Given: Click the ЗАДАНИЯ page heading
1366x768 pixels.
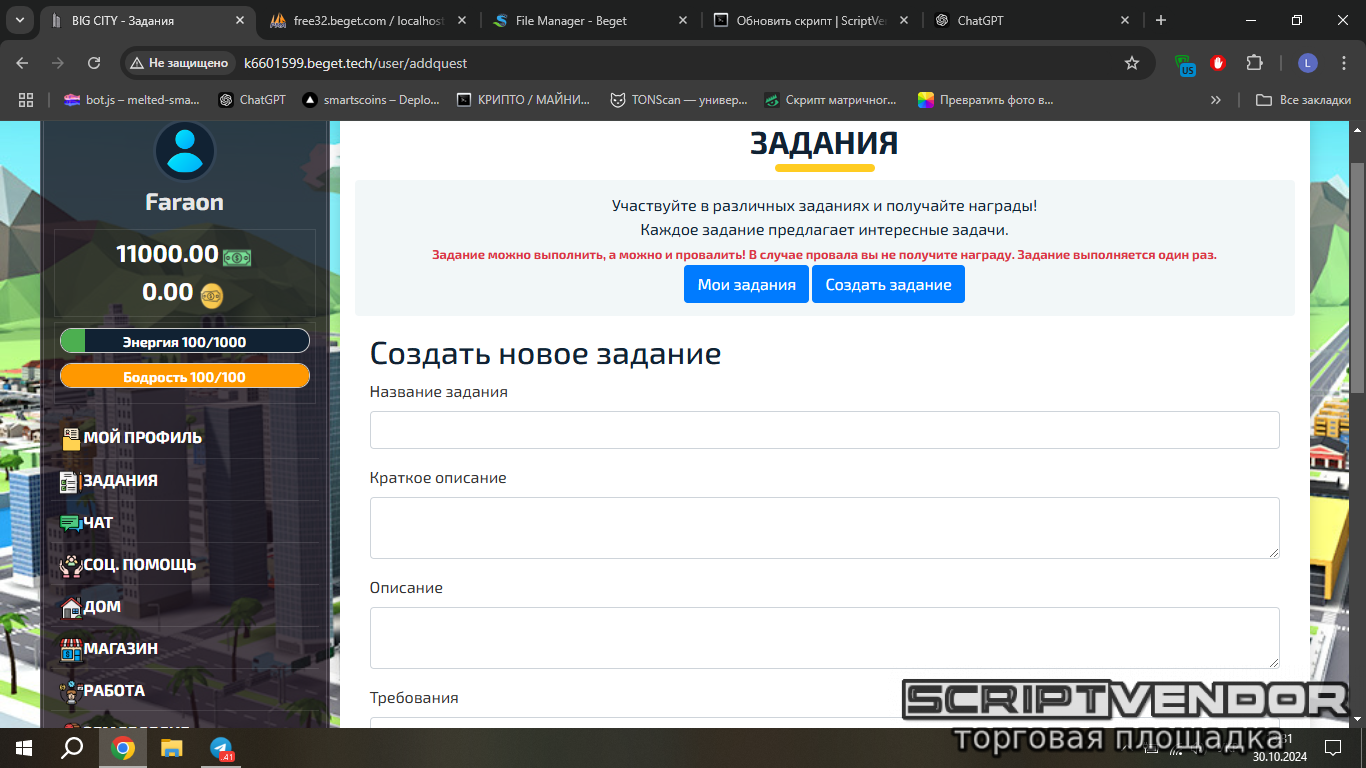Looking at the screenshot, I should pos(824,143).
